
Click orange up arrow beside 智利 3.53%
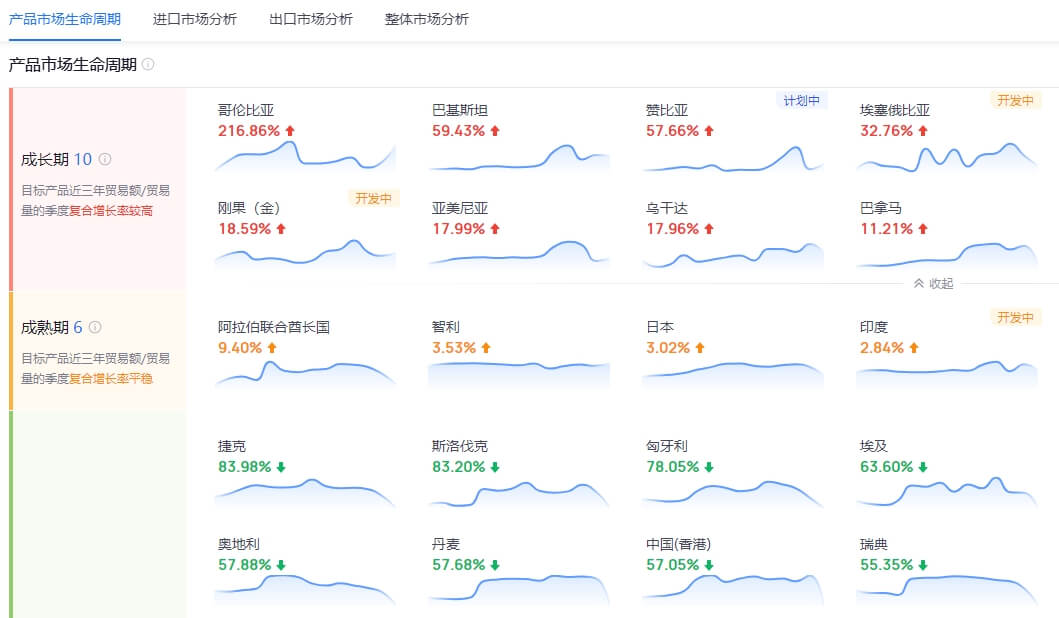(486, 348)
